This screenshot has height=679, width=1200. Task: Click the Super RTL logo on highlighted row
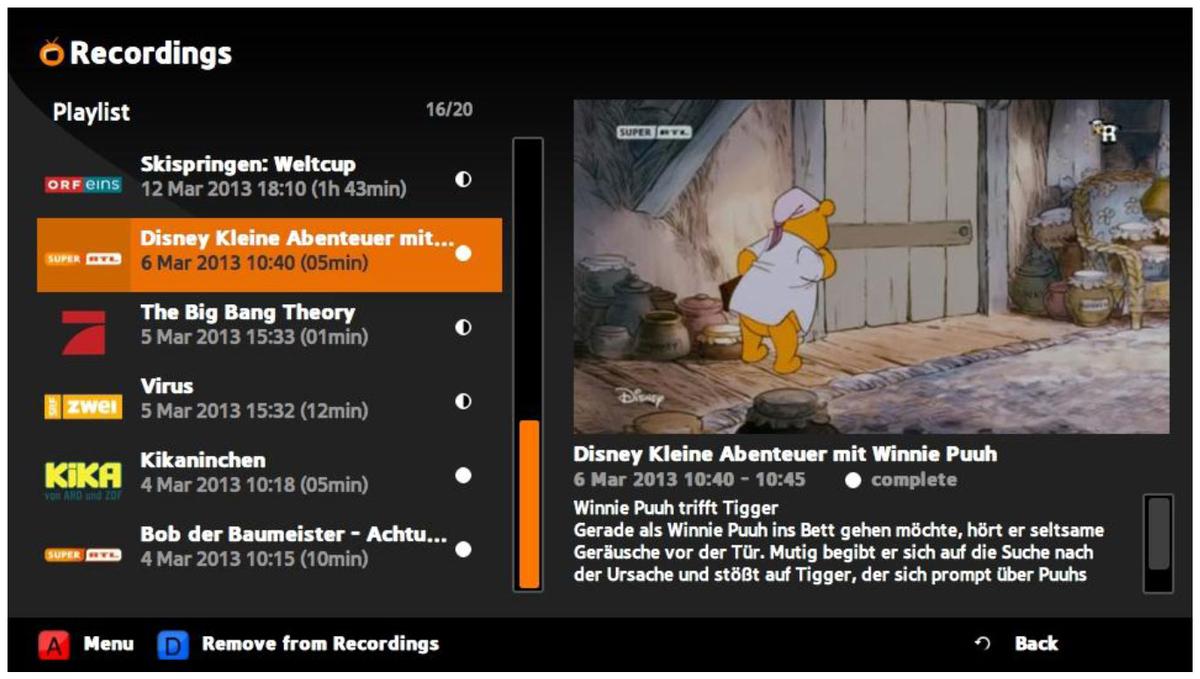83,259
